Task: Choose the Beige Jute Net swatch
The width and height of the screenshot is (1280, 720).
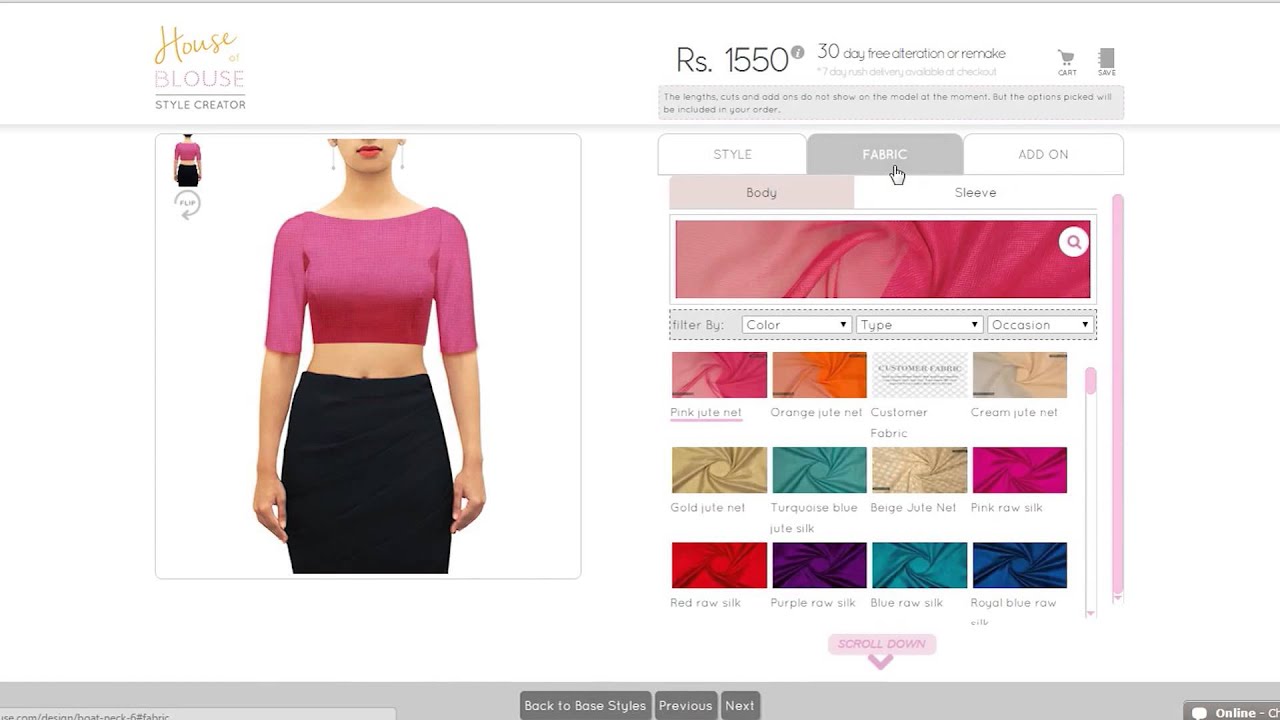Action: pos(919,470)
